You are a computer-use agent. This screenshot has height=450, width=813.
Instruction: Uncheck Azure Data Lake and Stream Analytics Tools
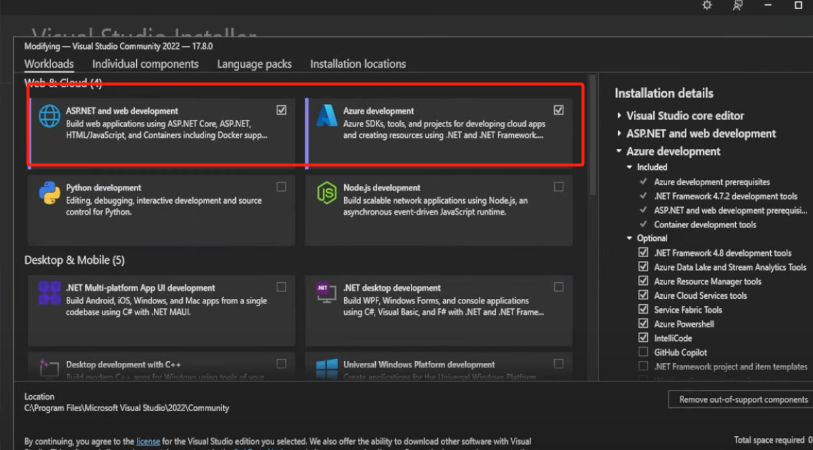pos(643,266)
